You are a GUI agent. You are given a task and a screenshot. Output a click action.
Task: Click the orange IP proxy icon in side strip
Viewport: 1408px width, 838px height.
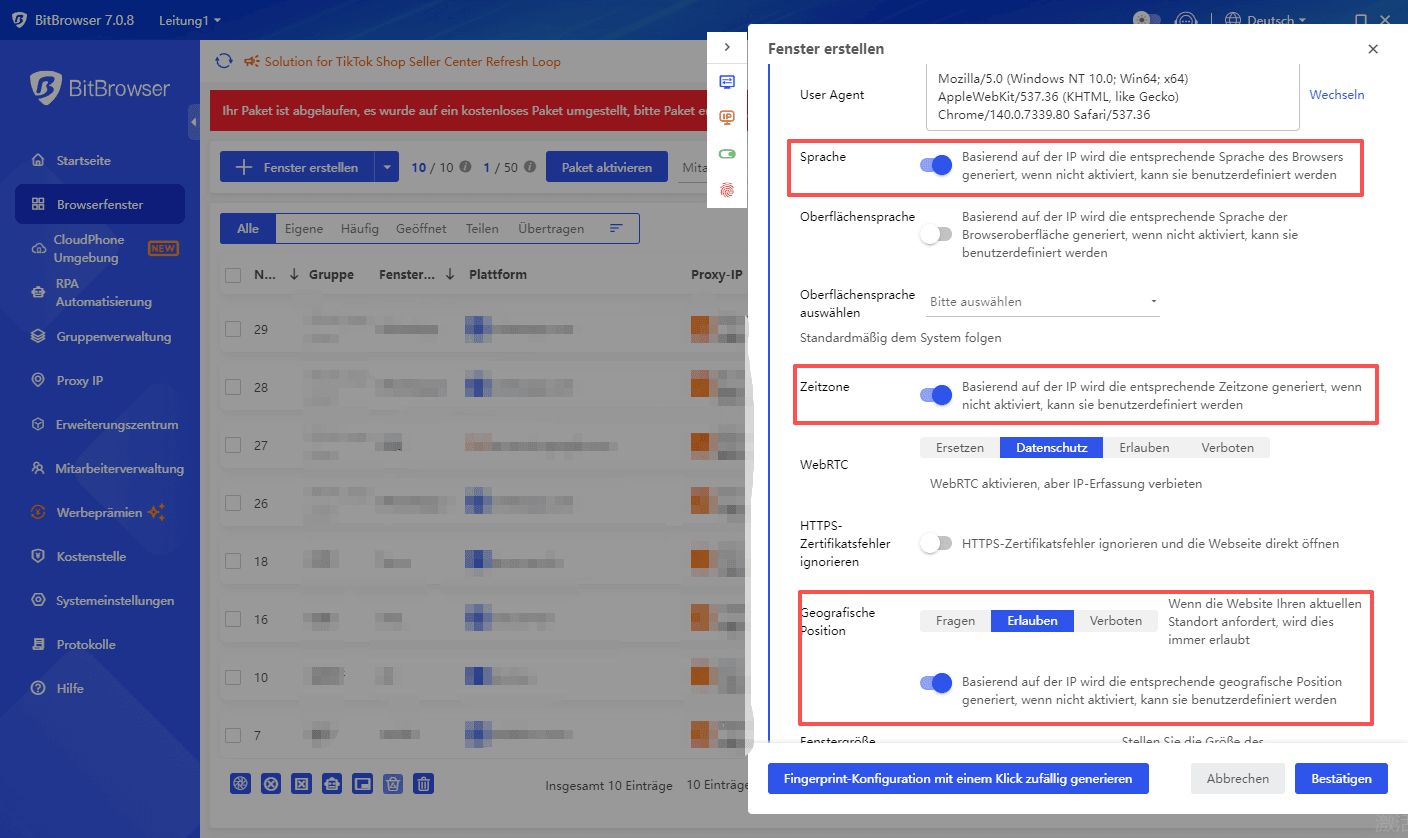[727, 118]
